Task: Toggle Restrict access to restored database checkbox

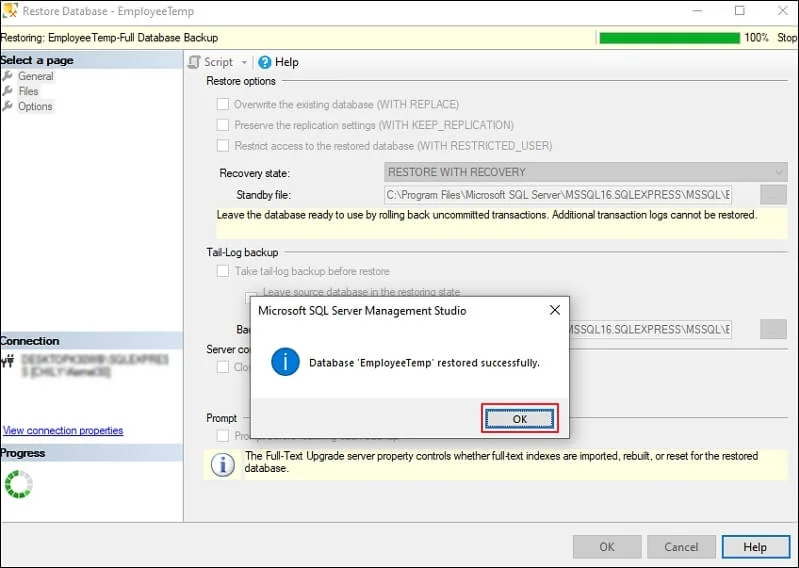Action: (223, 146)
